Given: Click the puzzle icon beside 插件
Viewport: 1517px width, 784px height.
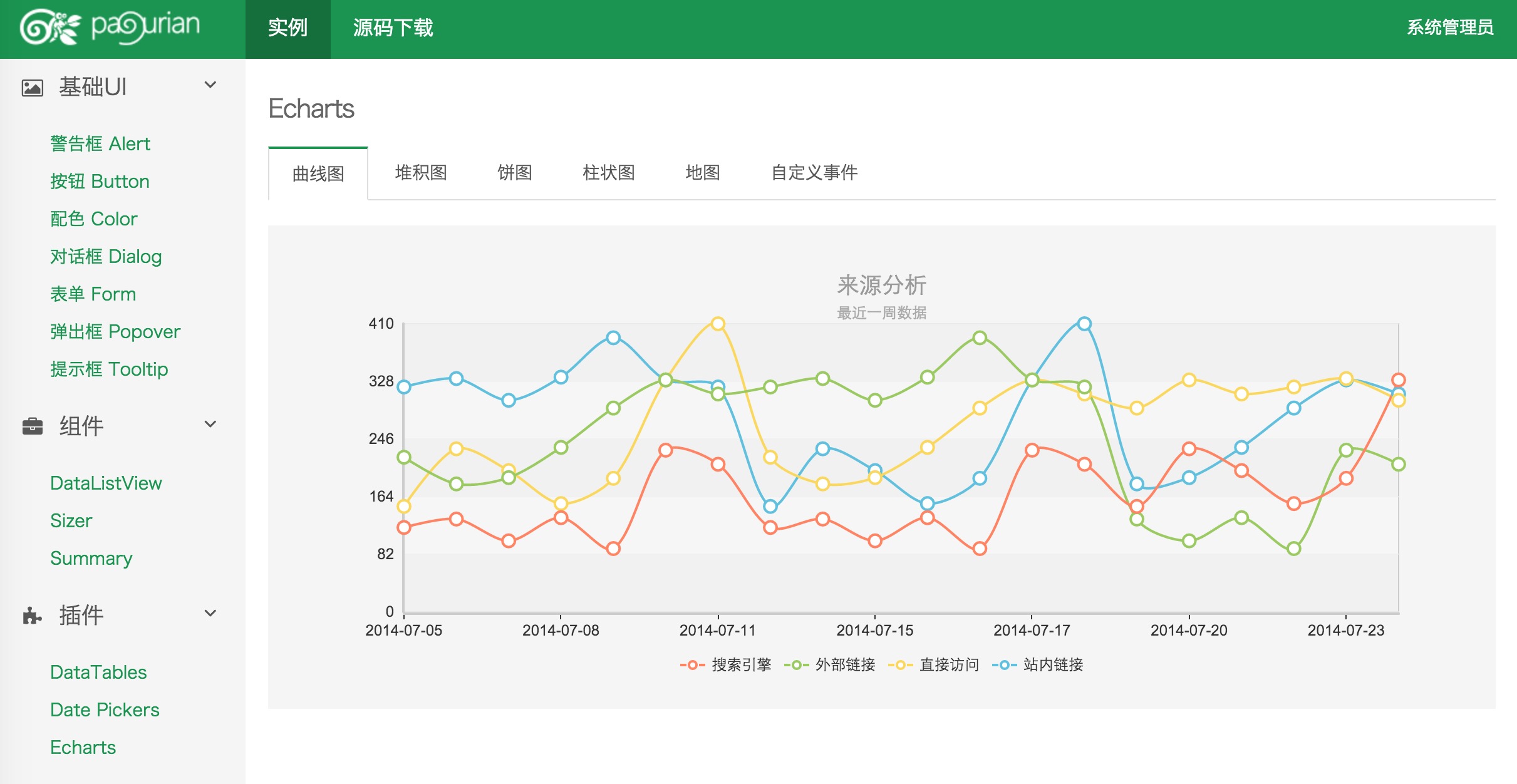Looking at the screenshot, I should tap(33, 616).
